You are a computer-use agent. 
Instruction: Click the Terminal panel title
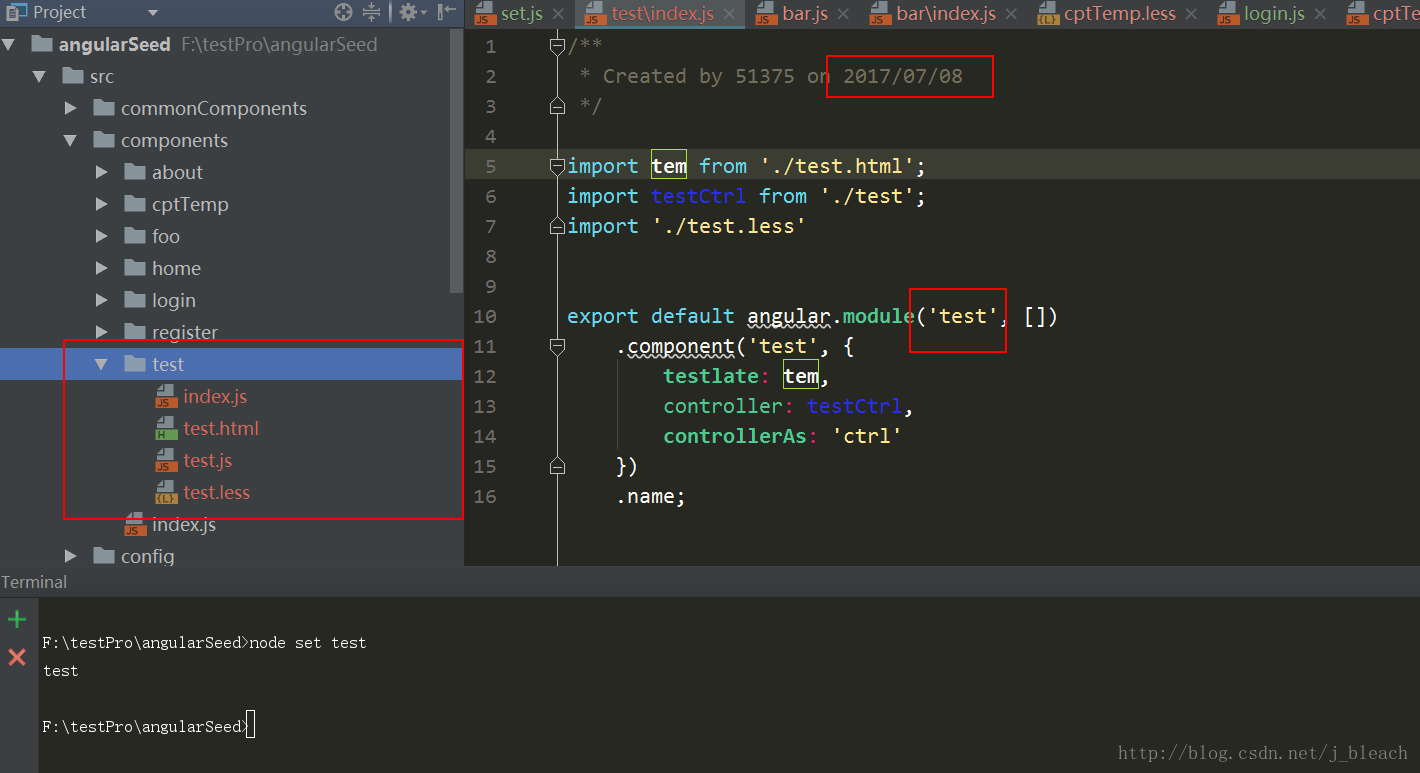34,582
